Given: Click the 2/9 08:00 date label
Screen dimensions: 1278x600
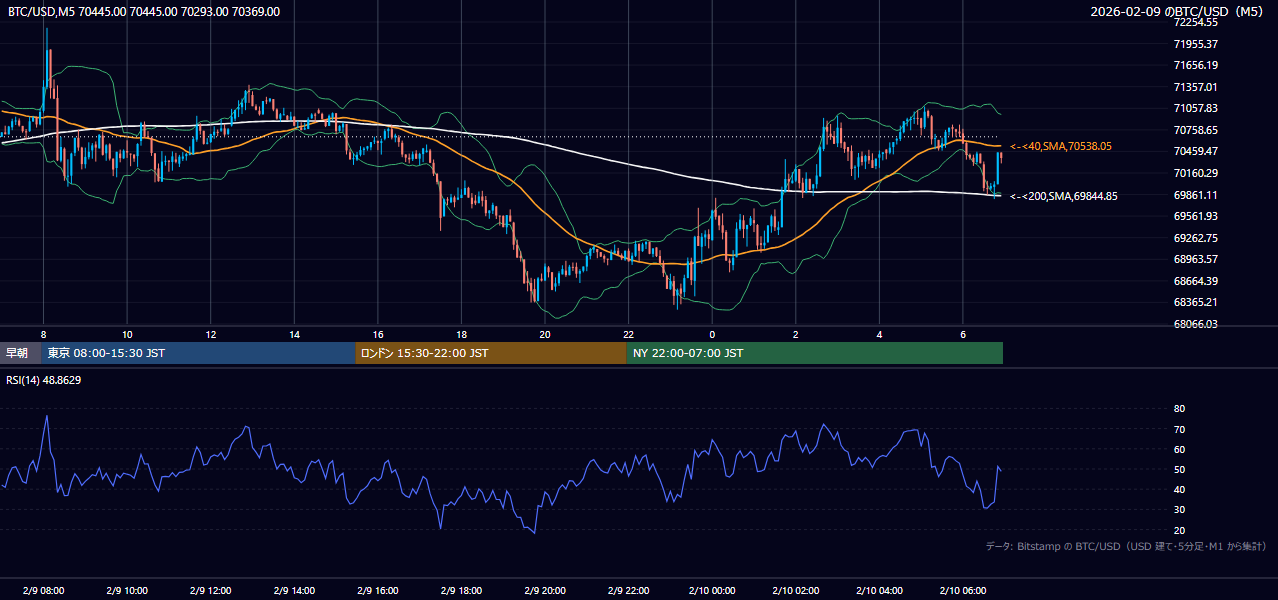Looking at the screenshot, I should pyautogui.click(x=43, y=590).
